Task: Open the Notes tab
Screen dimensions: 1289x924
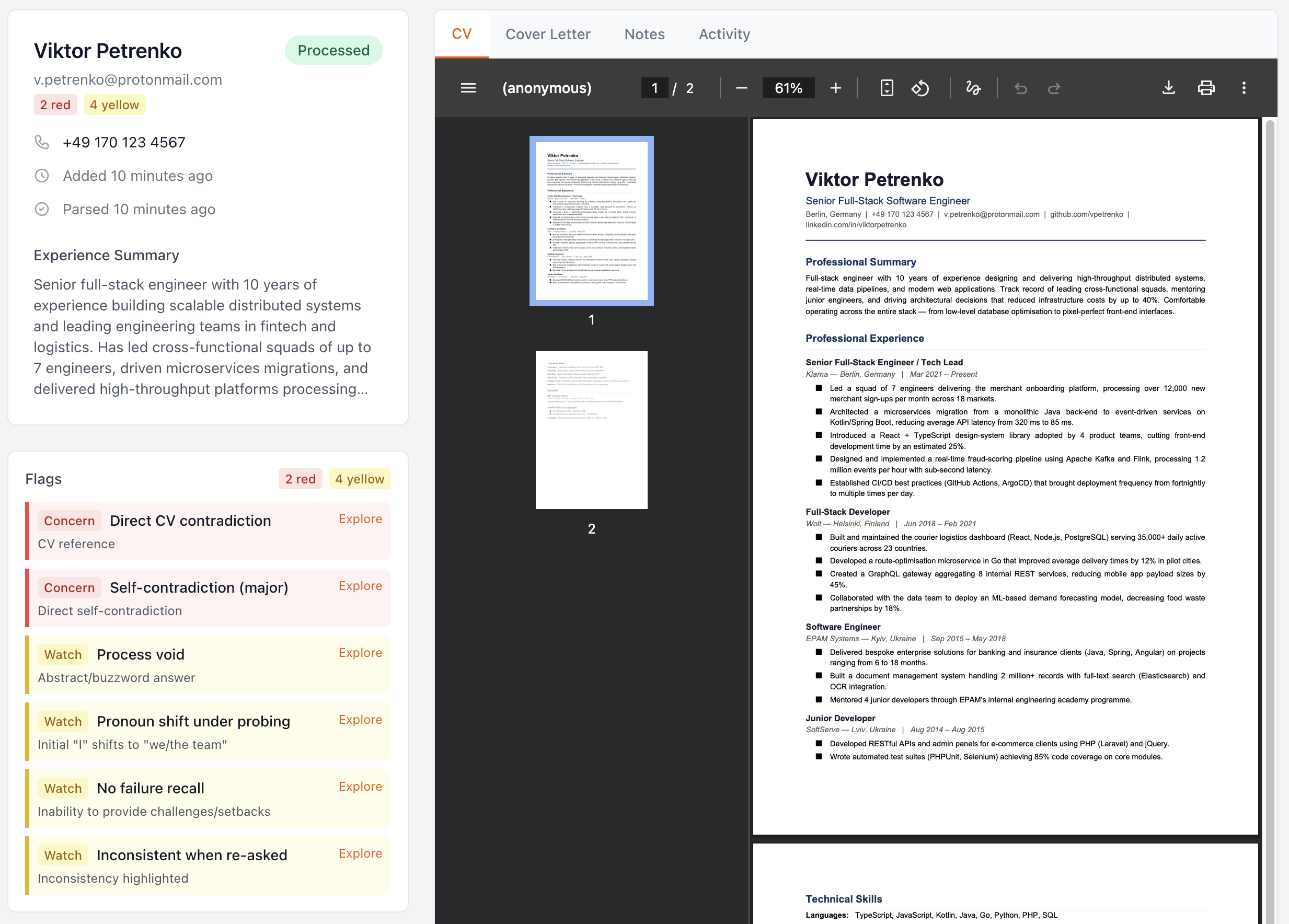Action: (644, 34)
